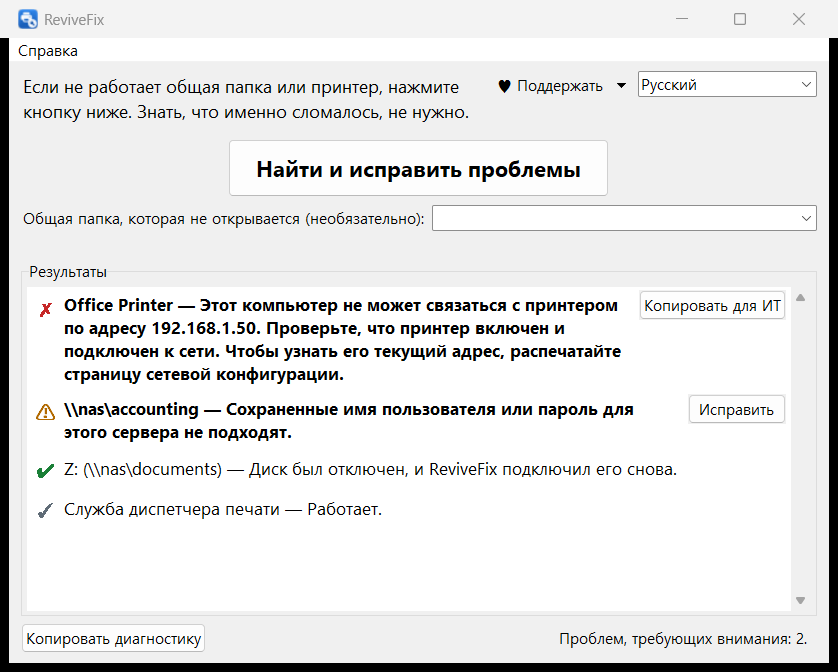This screenshot has width=838, height=672.
Task: Click the warning triangle icon for \\nas\accounting
Action: point(45,412)
